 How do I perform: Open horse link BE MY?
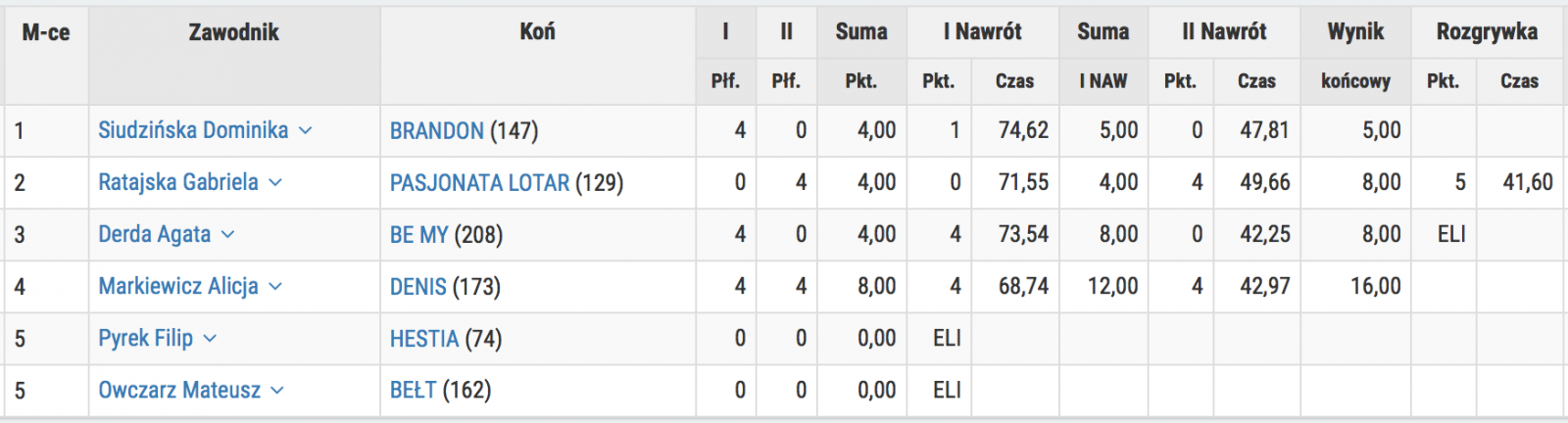point(418,234)
